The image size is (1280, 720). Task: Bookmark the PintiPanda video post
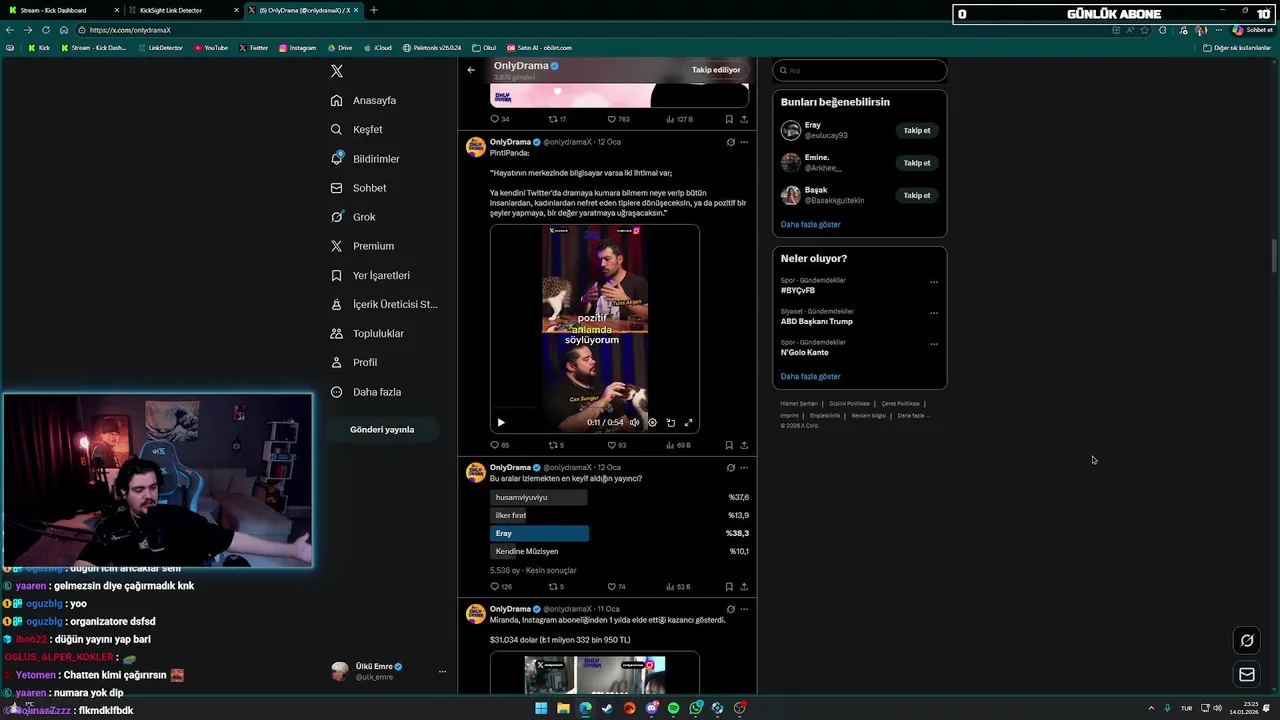coord(729,445)
